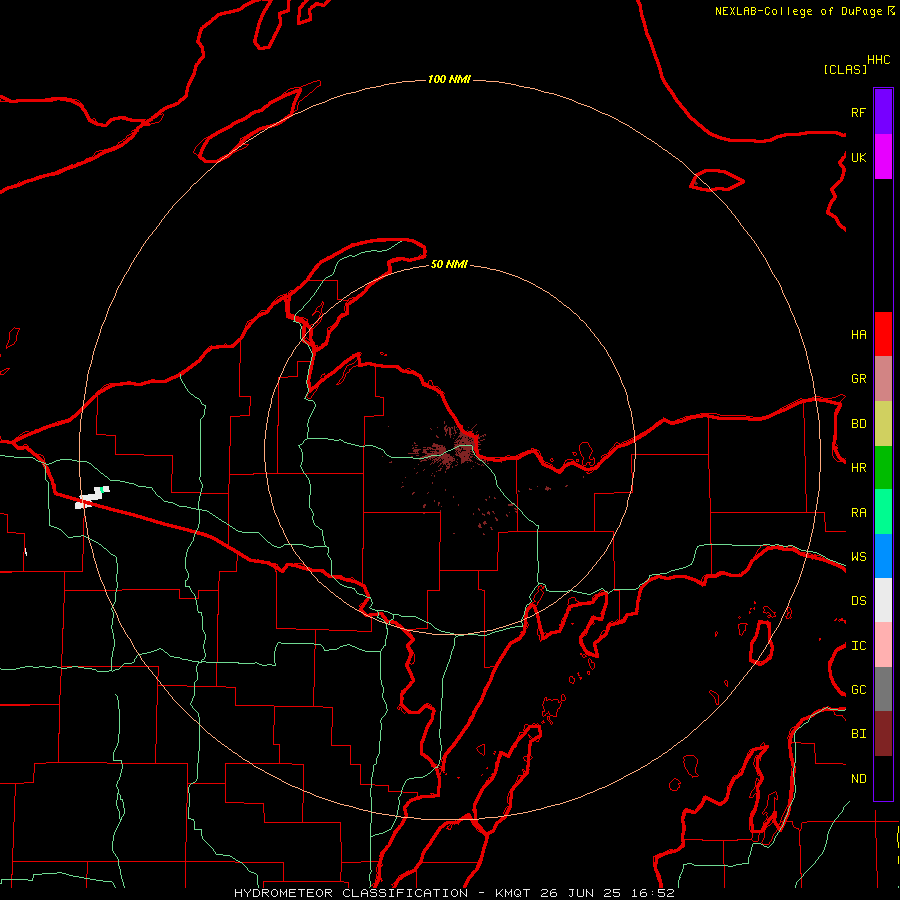Click the KMQT radar site identifier

pos(513,893)
